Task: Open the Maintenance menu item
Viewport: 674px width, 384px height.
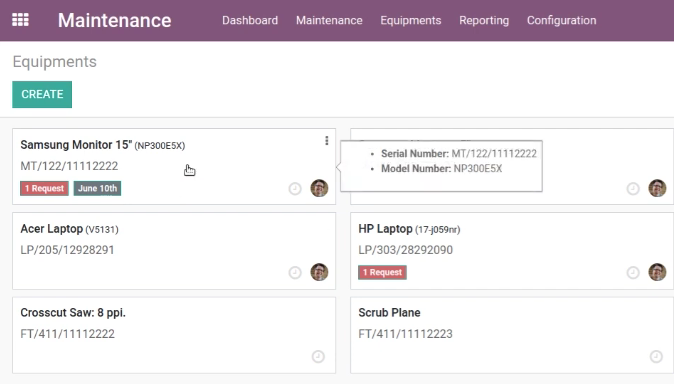Action: 329,20
